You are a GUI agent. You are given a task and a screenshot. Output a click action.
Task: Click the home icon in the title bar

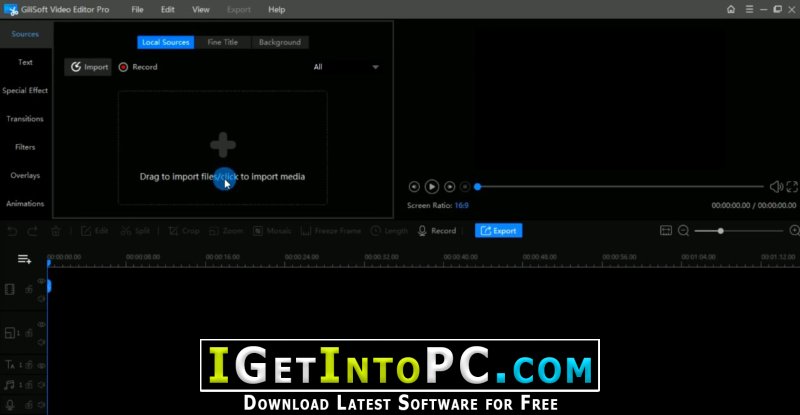pos(731,9)
